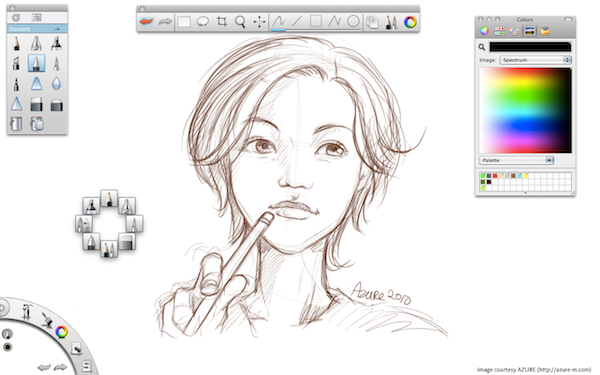Click the red Undo arrow in toolbar
600x375 pixels.
click(146, 22)
